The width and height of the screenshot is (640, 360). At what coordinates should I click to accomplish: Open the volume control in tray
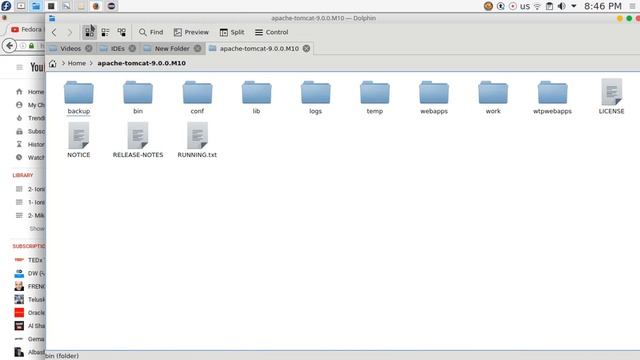point(562,6)
